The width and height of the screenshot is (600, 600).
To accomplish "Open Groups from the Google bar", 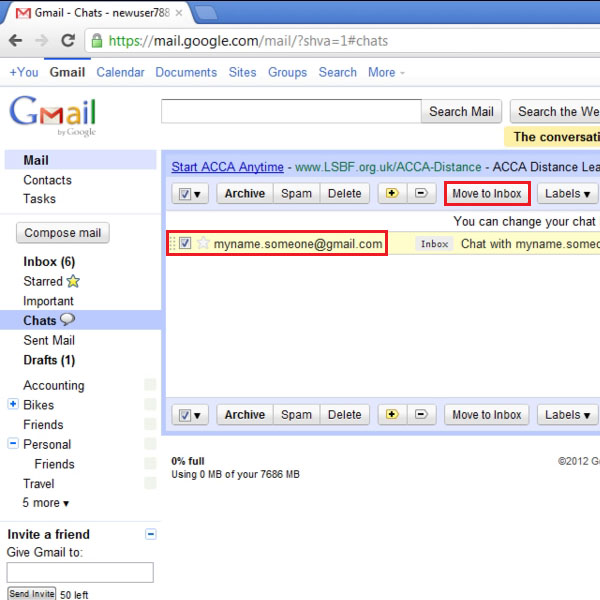I will [287, 72].
